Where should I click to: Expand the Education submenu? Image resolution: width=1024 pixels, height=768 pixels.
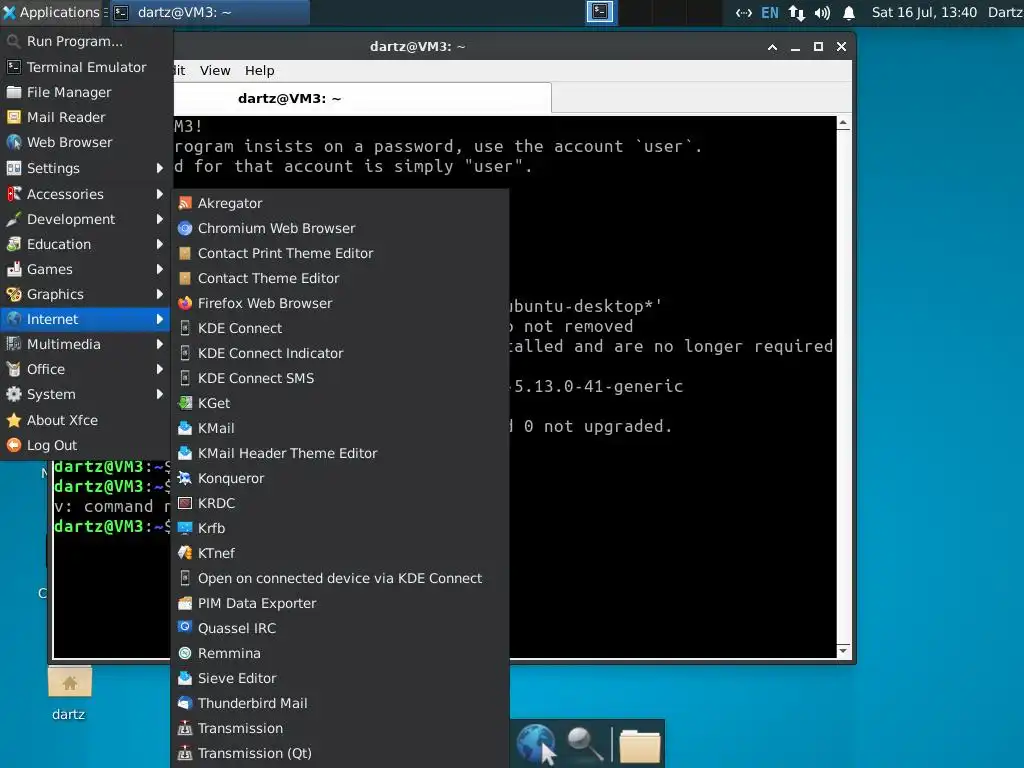pyautogui.click(x=85, y=244)
